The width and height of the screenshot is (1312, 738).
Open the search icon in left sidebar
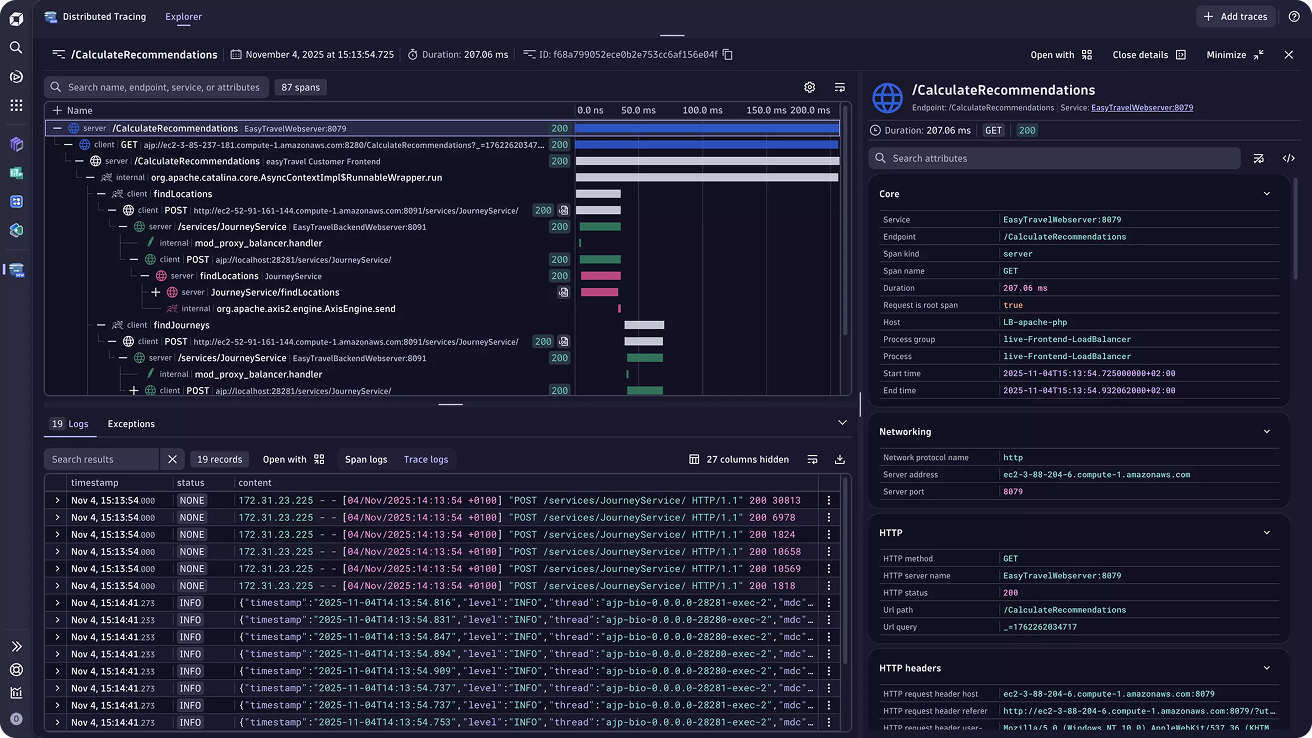click(x=16, y=47)
